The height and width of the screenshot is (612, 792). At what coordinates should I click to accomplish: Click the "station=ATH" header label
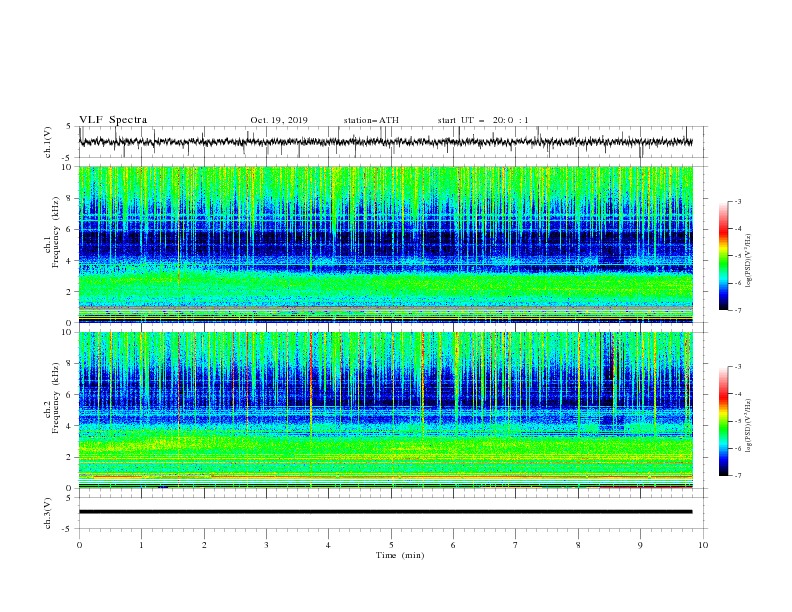(x=371, y=120)
